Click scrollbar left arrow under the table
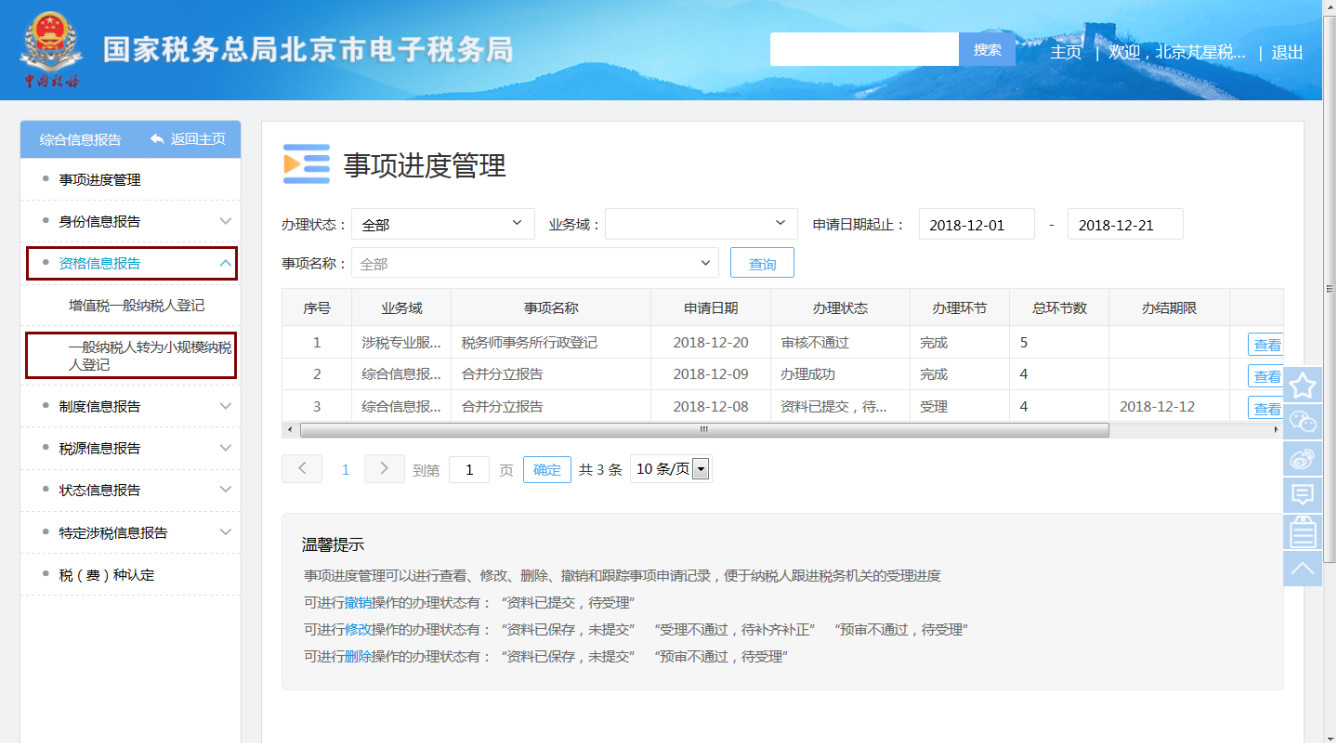This screenshot has height=743, width=1336. pyautogui.click(x=290, y=430)
